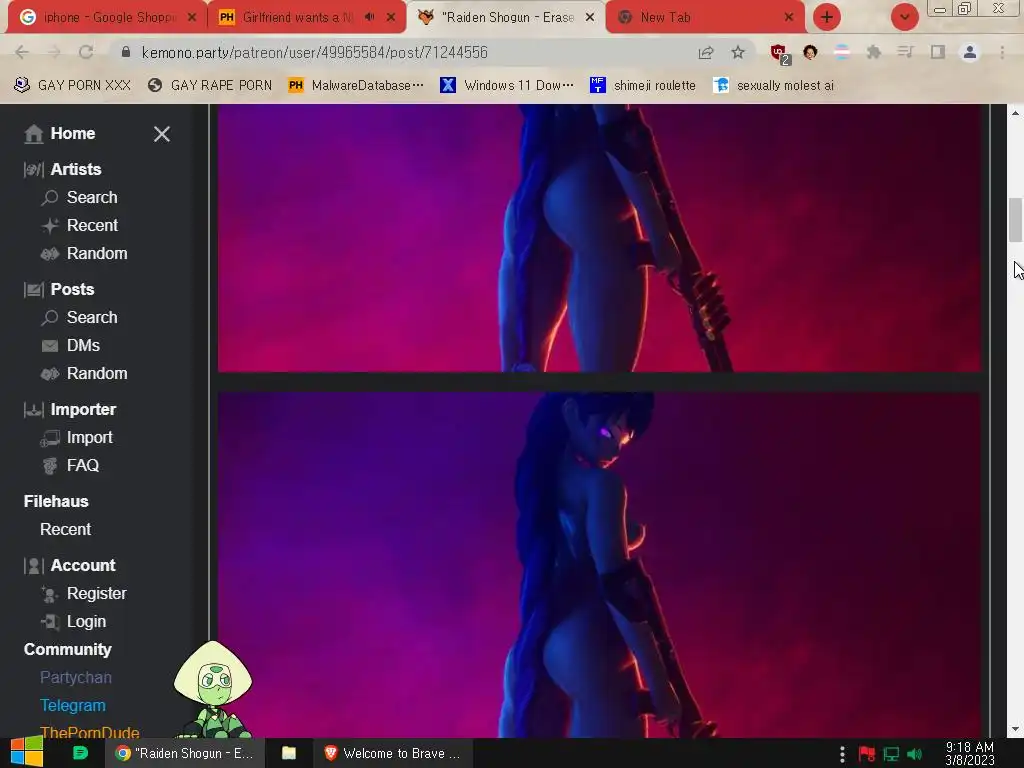Reload the current page

point(86,52)
